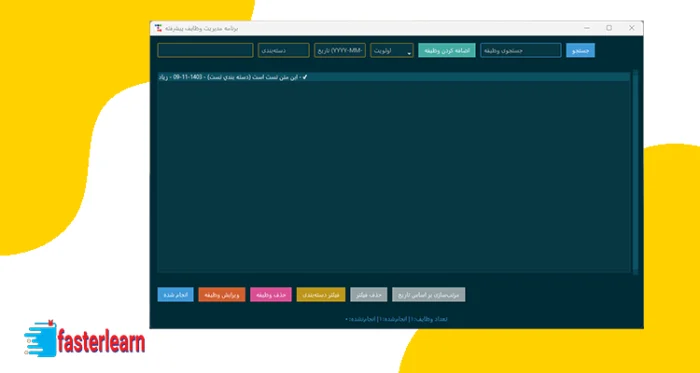The image size is (700, 373).
Task: Click the blue جستجو search button
Action: pos(580,50)
